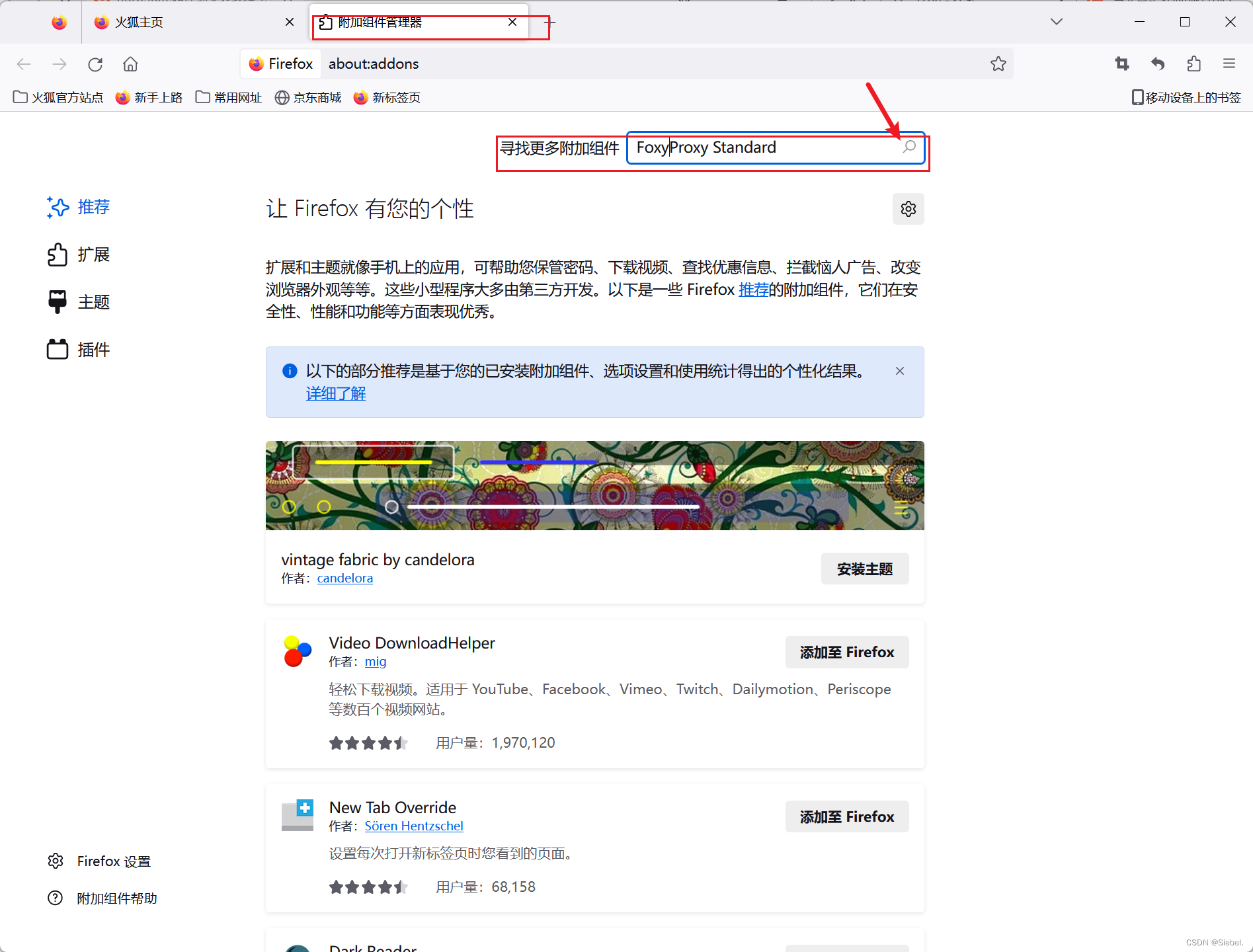Expand the 常用网址 bookmark folder

pos(229,98)
